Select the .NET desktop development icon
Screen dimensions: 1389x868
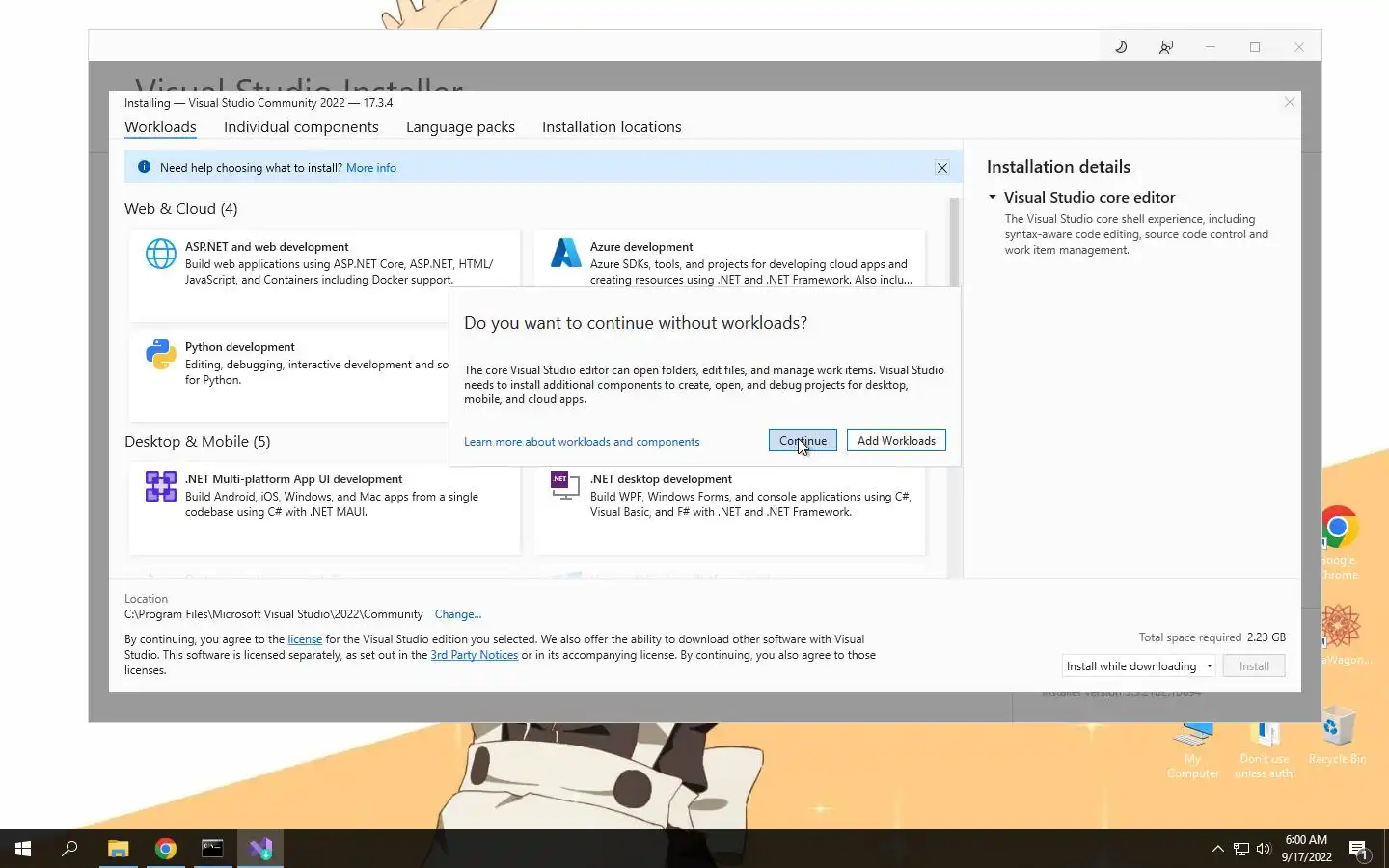[564, 484]
